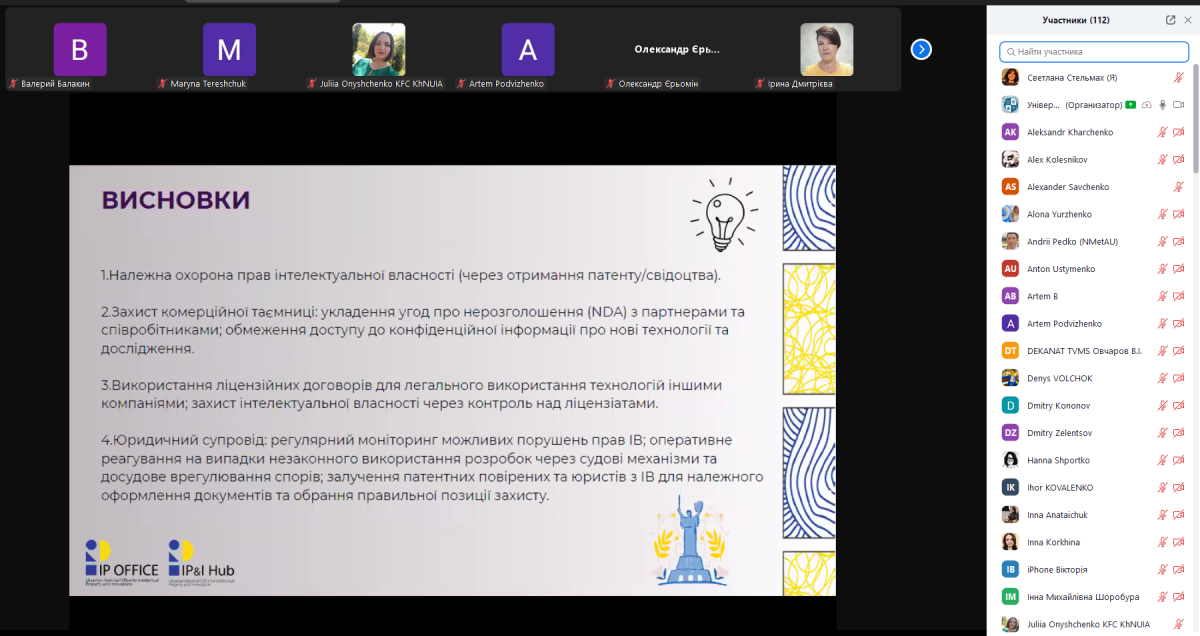Click Artem Podvizhenko's video tile
The width and height of the screenshot is (1200, 636).
point(527,50)
